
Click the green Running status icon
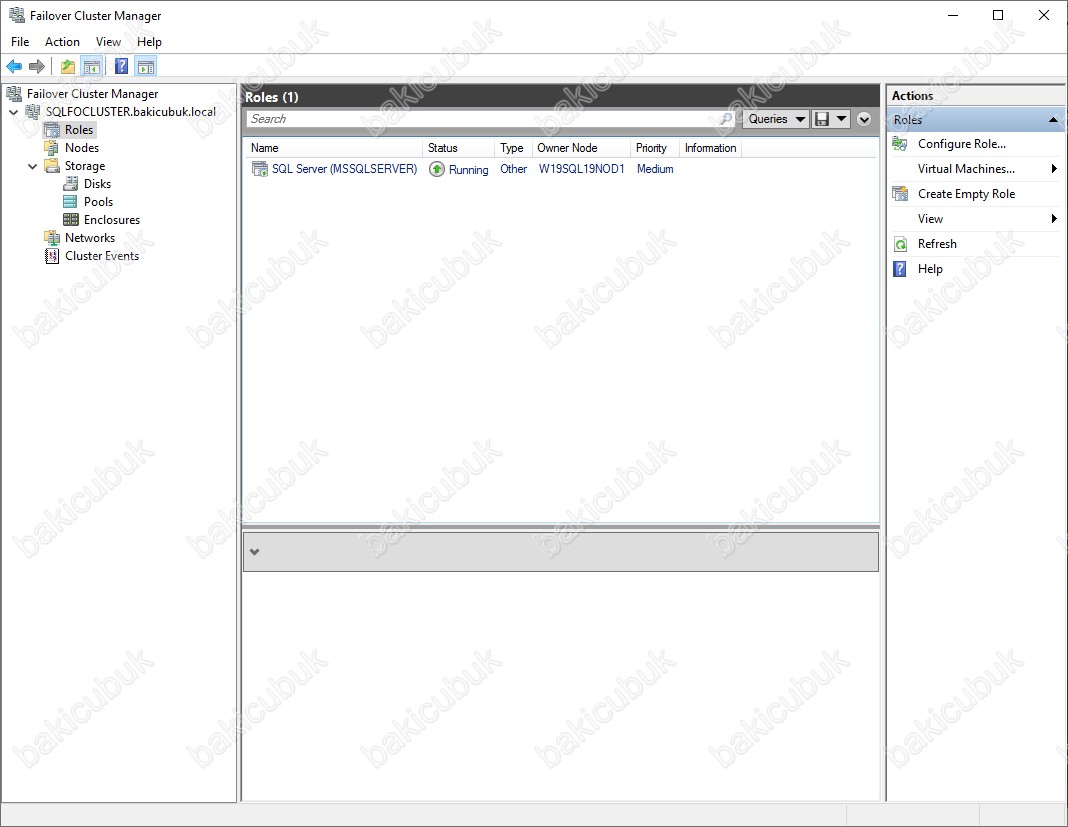coord(437,169)
